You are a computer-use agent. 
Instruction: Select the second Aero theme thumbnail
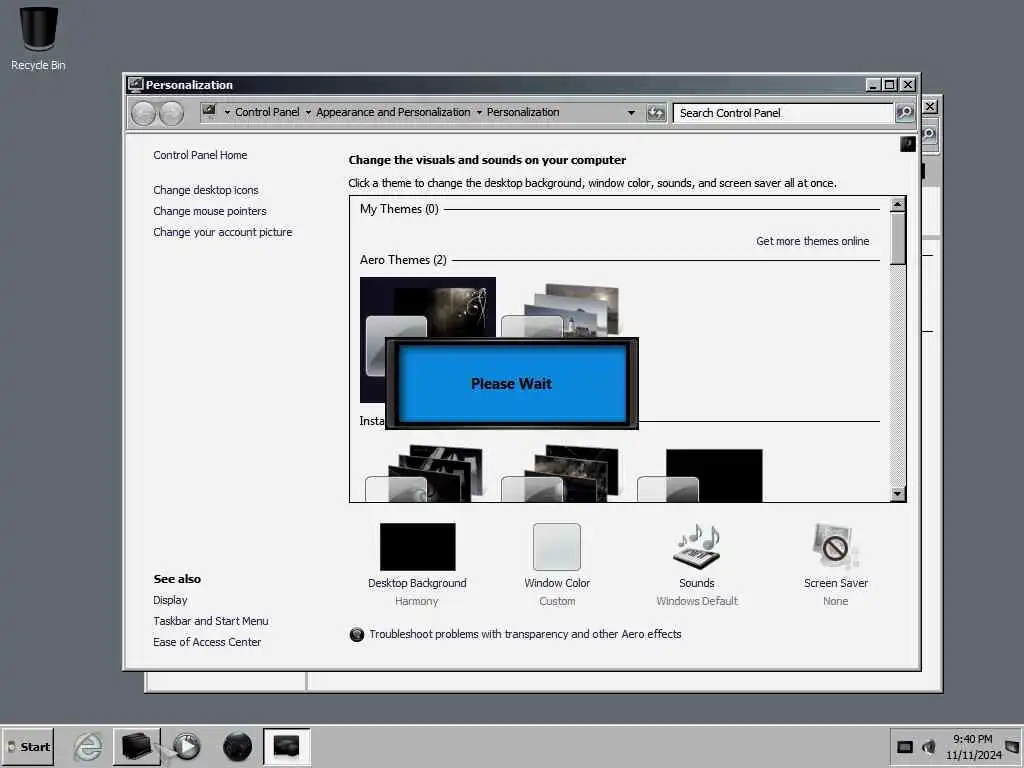coord(560,310)
